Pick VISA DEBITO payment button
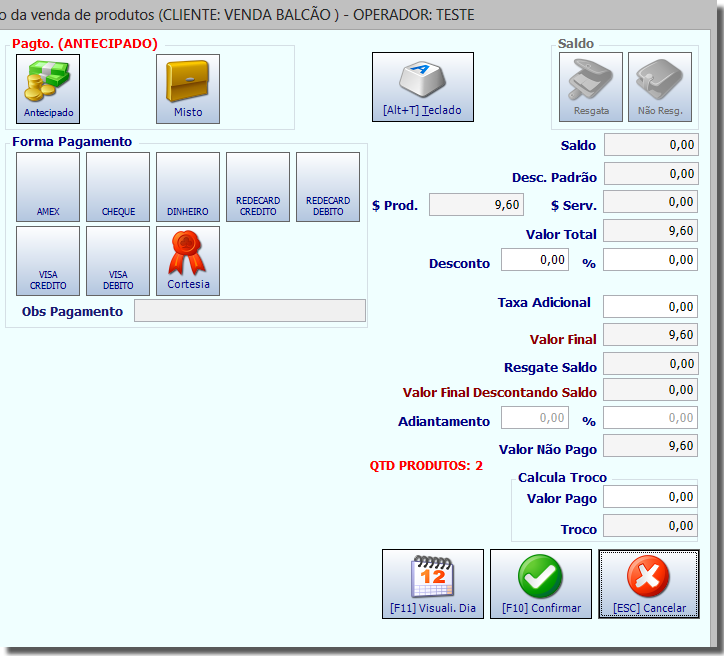 pos(118,261)
